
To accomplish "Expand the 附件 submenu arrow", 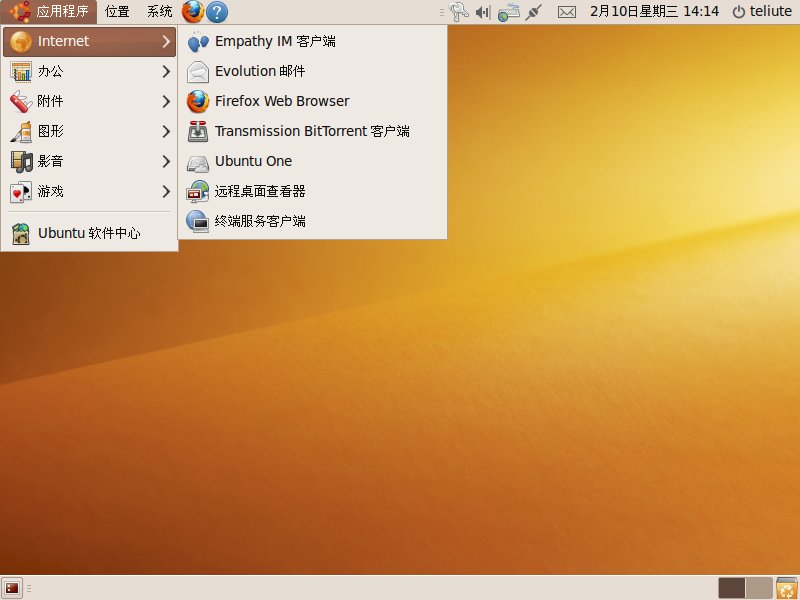I will (x=166, y=102).
